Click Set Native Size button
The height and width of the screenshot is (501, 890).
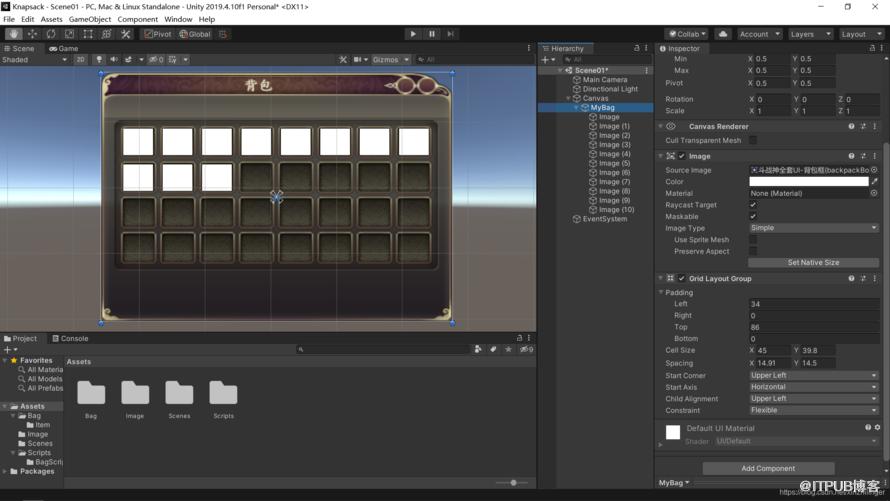(x=813, y=263)
